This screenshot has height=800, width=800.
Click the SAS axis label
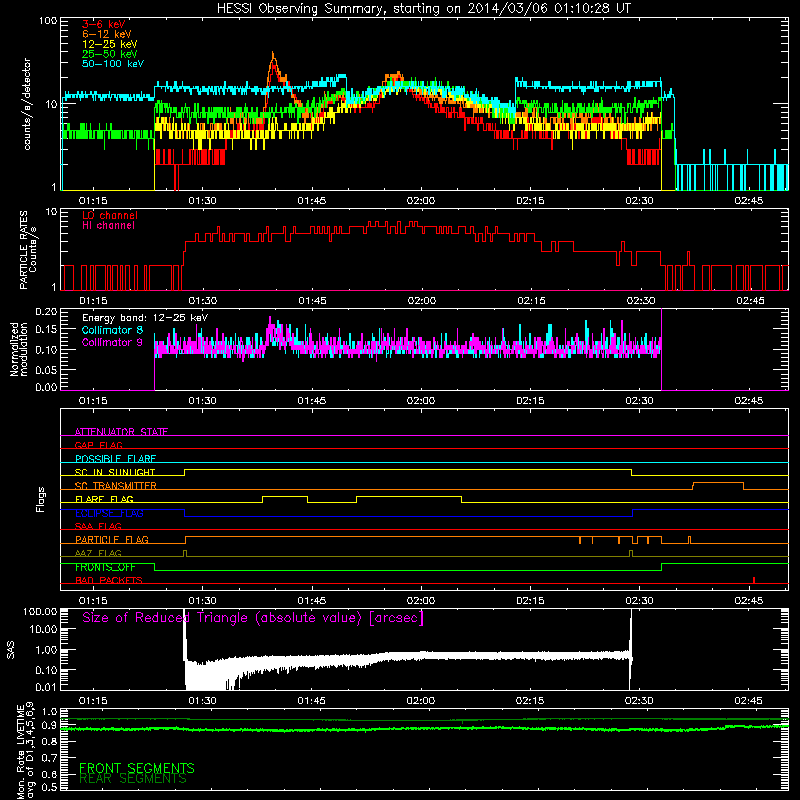click(x=11, y=650)
